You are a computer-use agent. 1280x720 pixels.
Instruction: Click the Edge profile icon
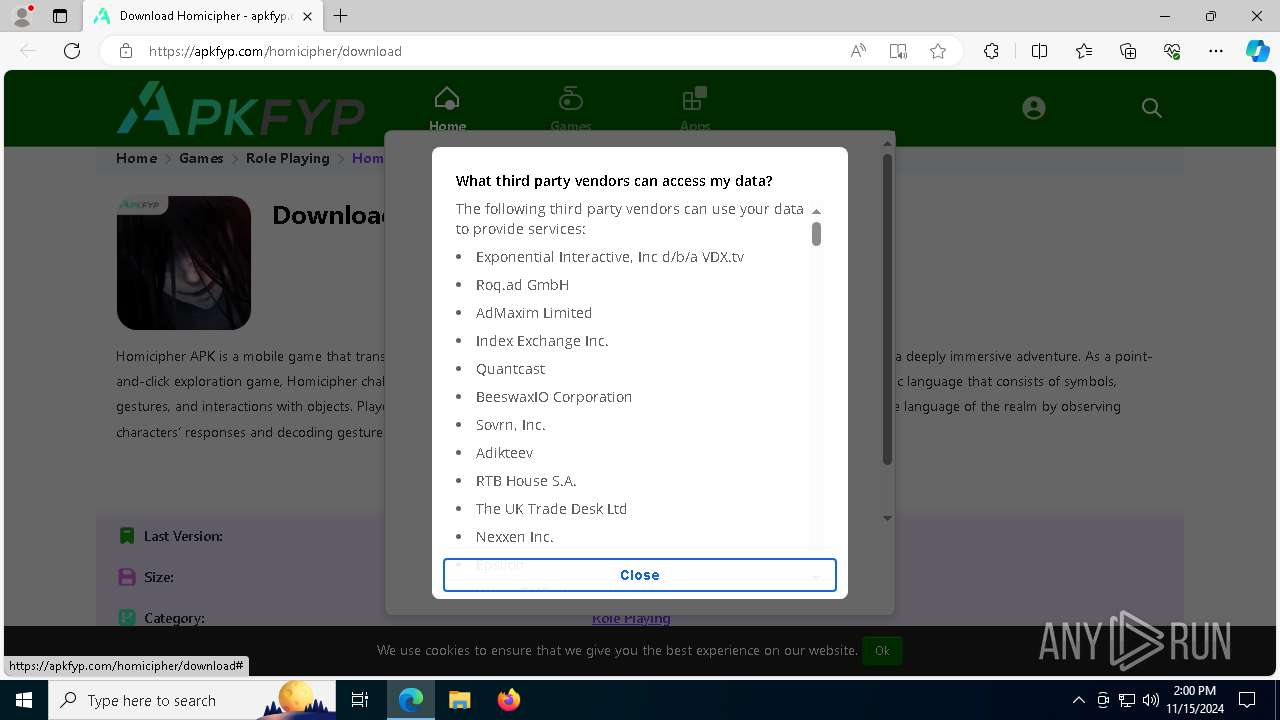tap(22, 16)
